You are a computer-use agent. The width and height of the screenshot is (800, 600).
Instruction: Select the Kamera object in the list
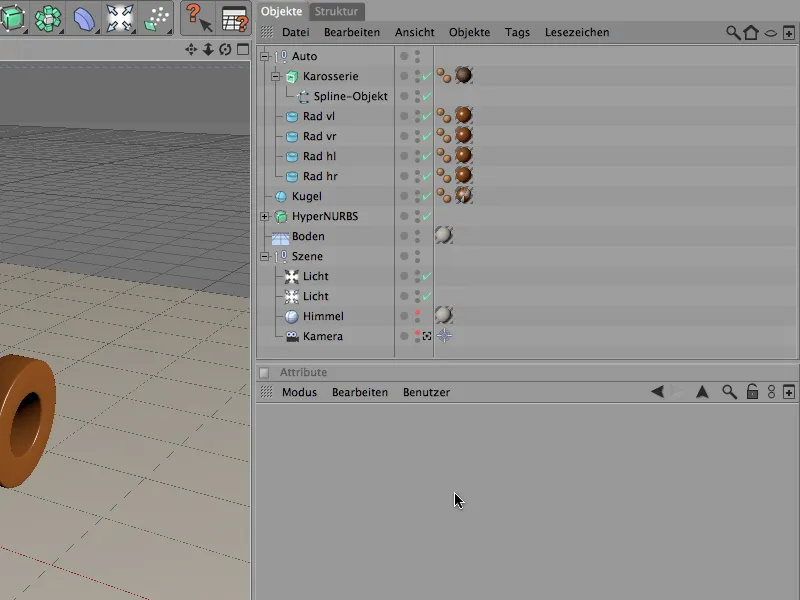322,336
